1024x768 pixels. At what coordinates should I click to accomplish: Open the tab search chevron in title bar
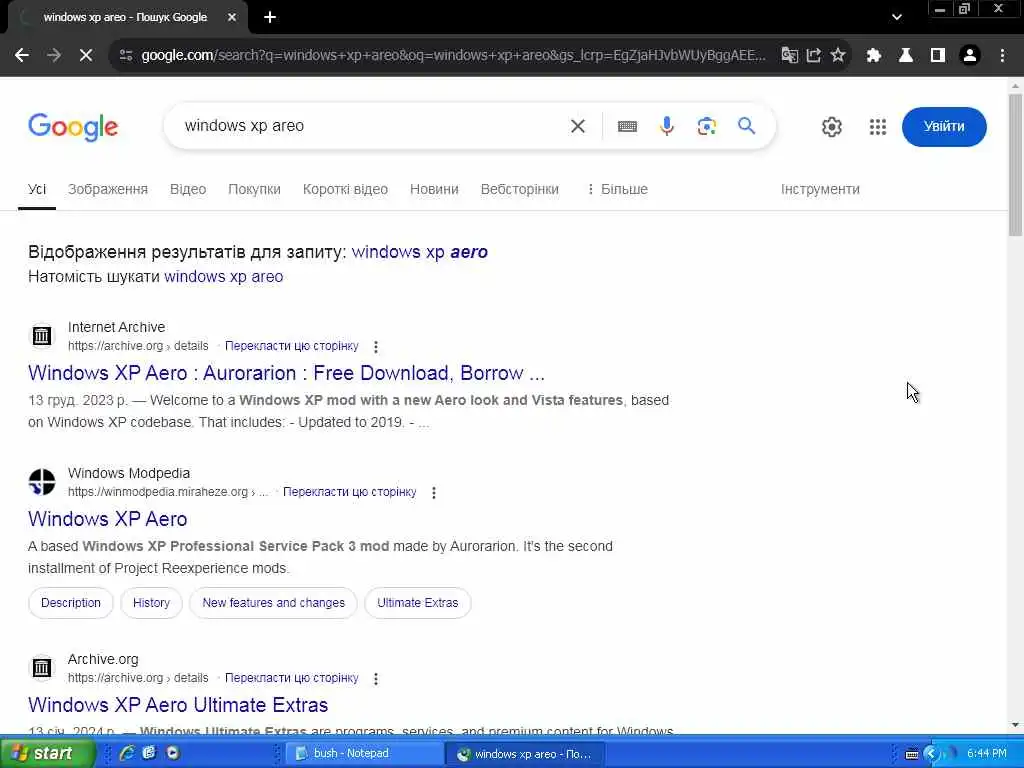click(x=897, y=17)
